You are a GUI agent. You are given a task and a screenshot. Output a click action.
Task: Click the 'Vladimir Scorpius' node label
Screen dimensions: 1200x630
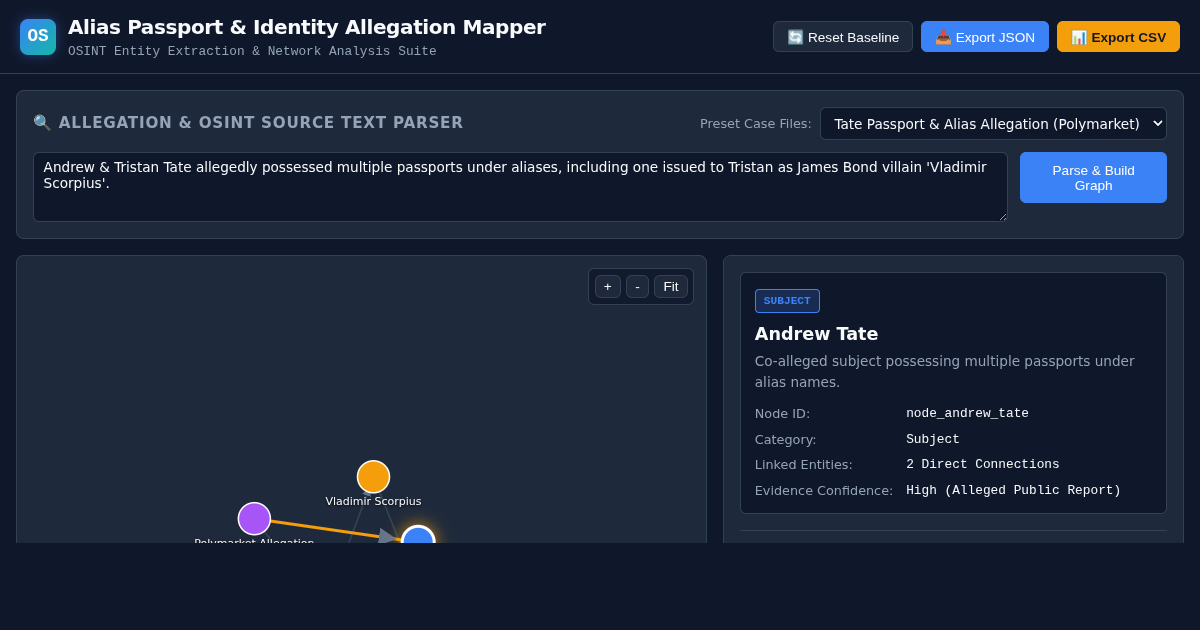(x=373, y=501)
